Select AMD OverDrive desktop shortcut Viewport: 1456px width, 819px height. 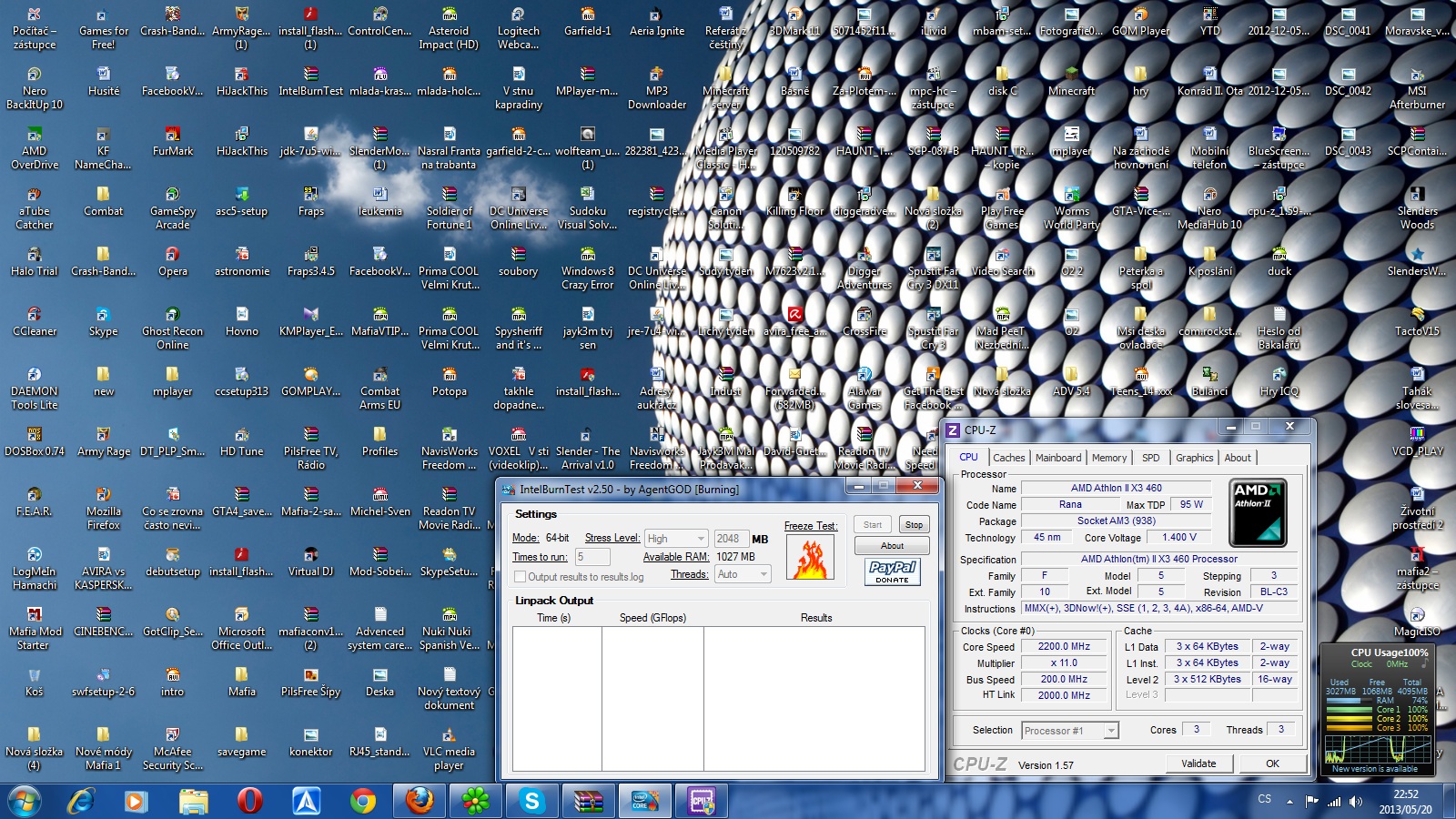tap(35, 149)
